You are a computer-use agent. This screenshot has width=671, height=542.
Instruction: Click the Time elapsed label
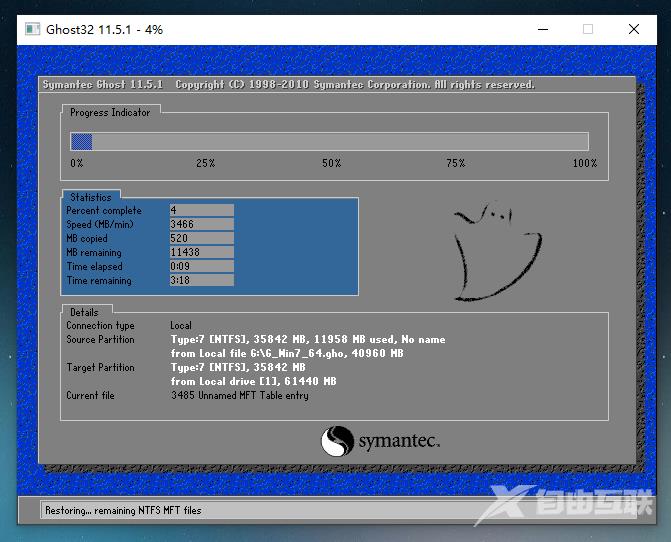coord(95,267)
